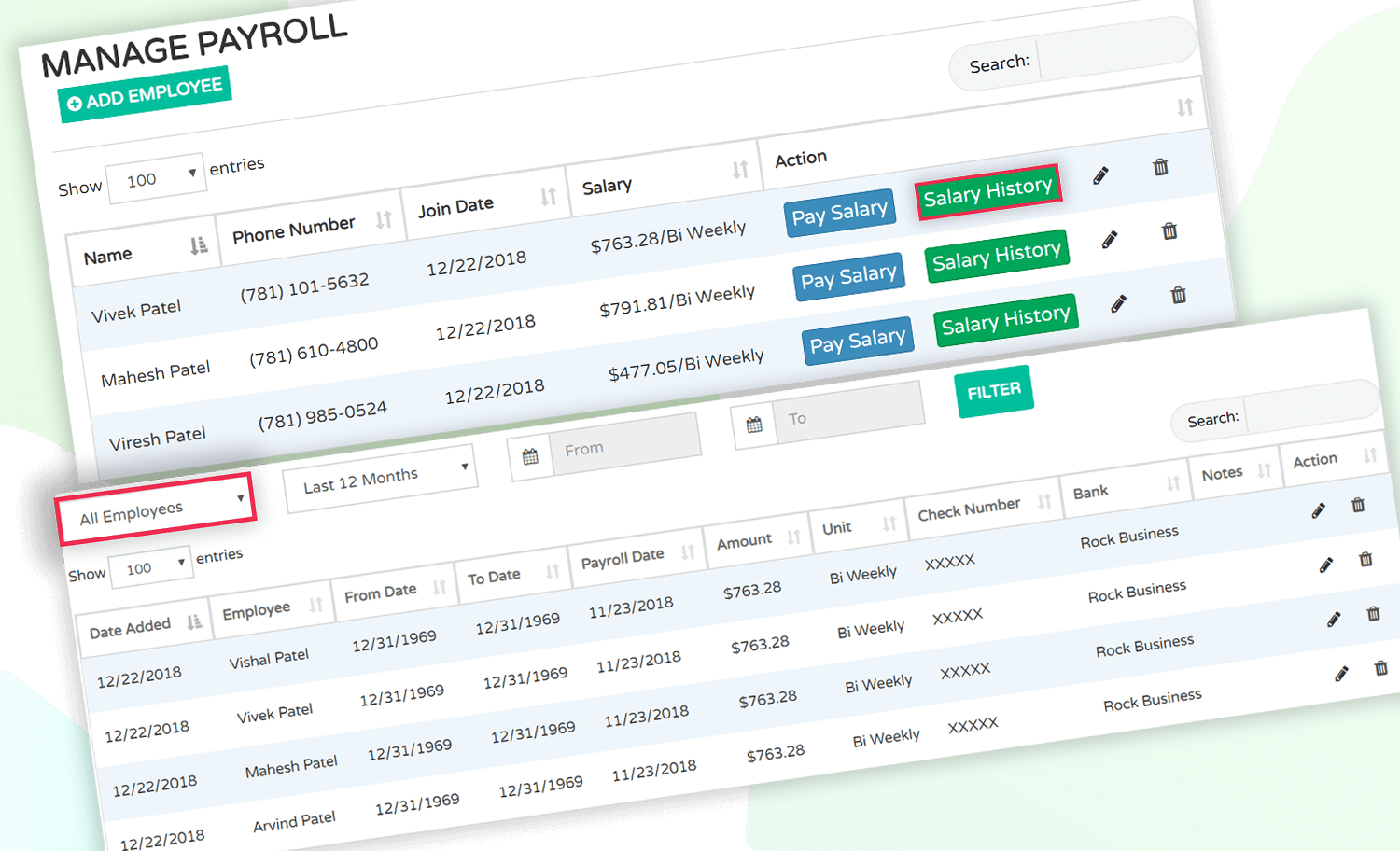This screenshot has width=1400, height=851.
Task: Edit Vivek Patel salary history record pencil
Action: point(1325,565)
